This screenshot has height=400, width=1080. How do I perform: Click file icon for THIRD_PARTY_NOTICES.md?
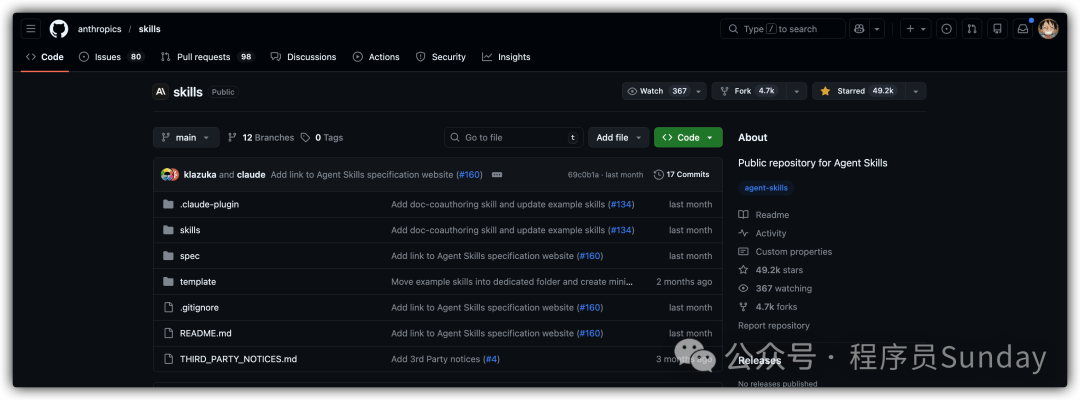(168, 359)
